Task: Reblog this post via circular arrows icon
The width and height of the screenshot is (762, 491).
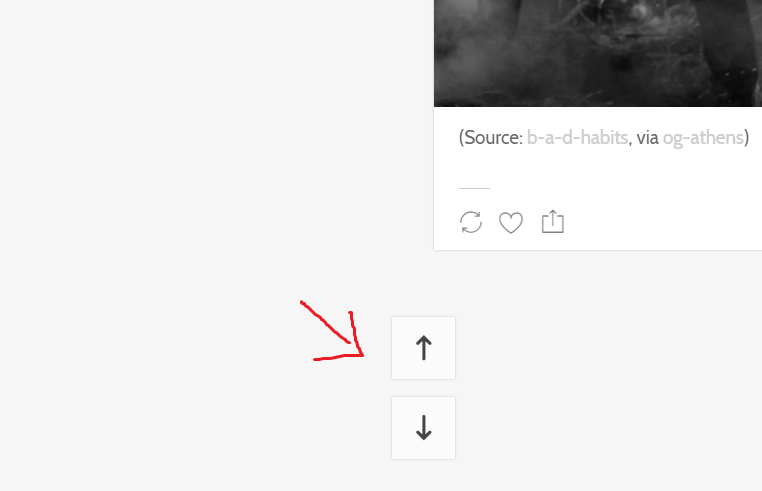Action: click(x=471, y=222)
